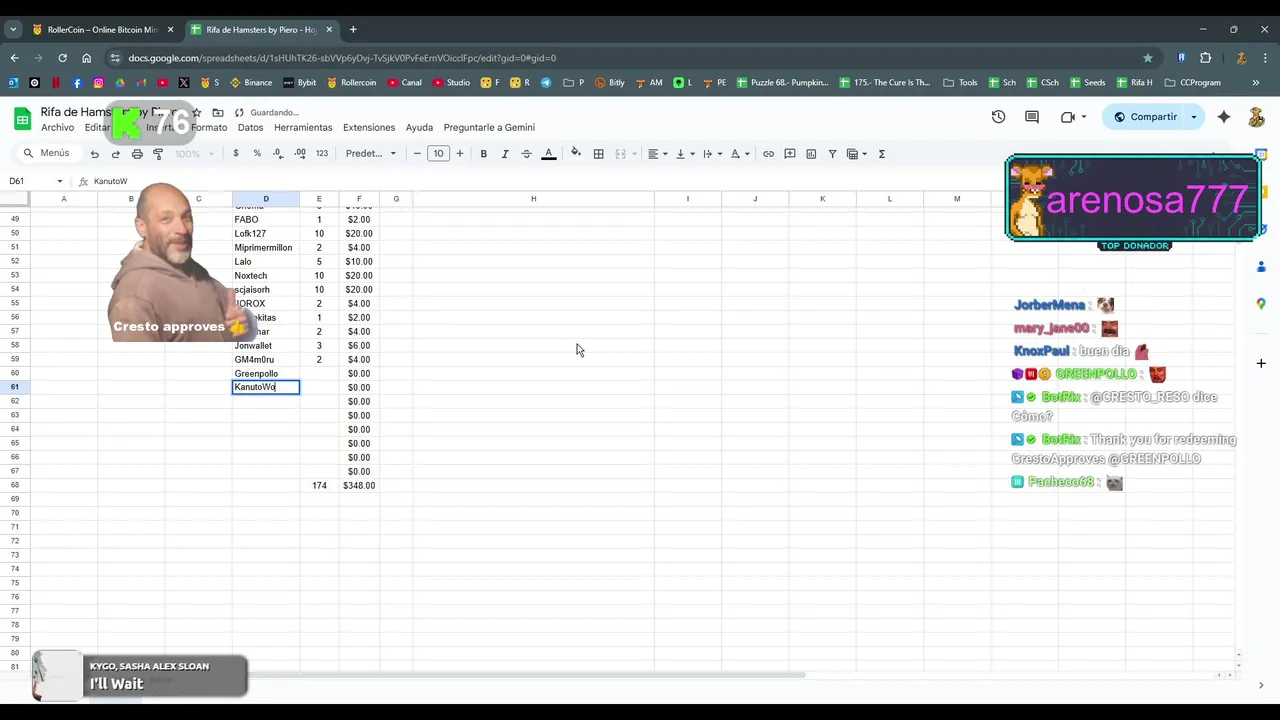
Task: Switch to RollerCoin browser tab
Action: tap(103, 30)
